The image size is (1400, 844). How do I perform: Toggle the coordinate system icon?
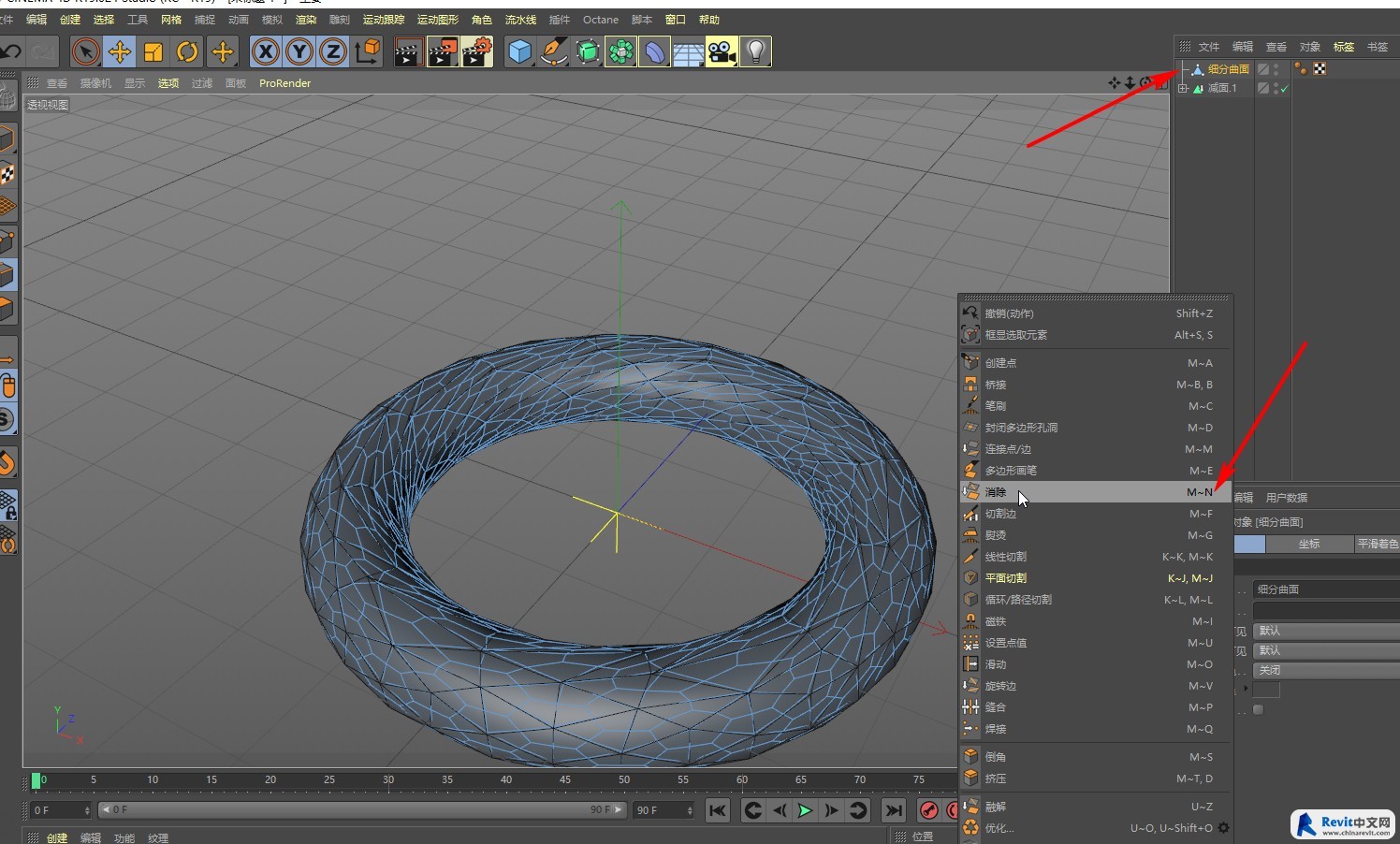(x=368, y=52)
